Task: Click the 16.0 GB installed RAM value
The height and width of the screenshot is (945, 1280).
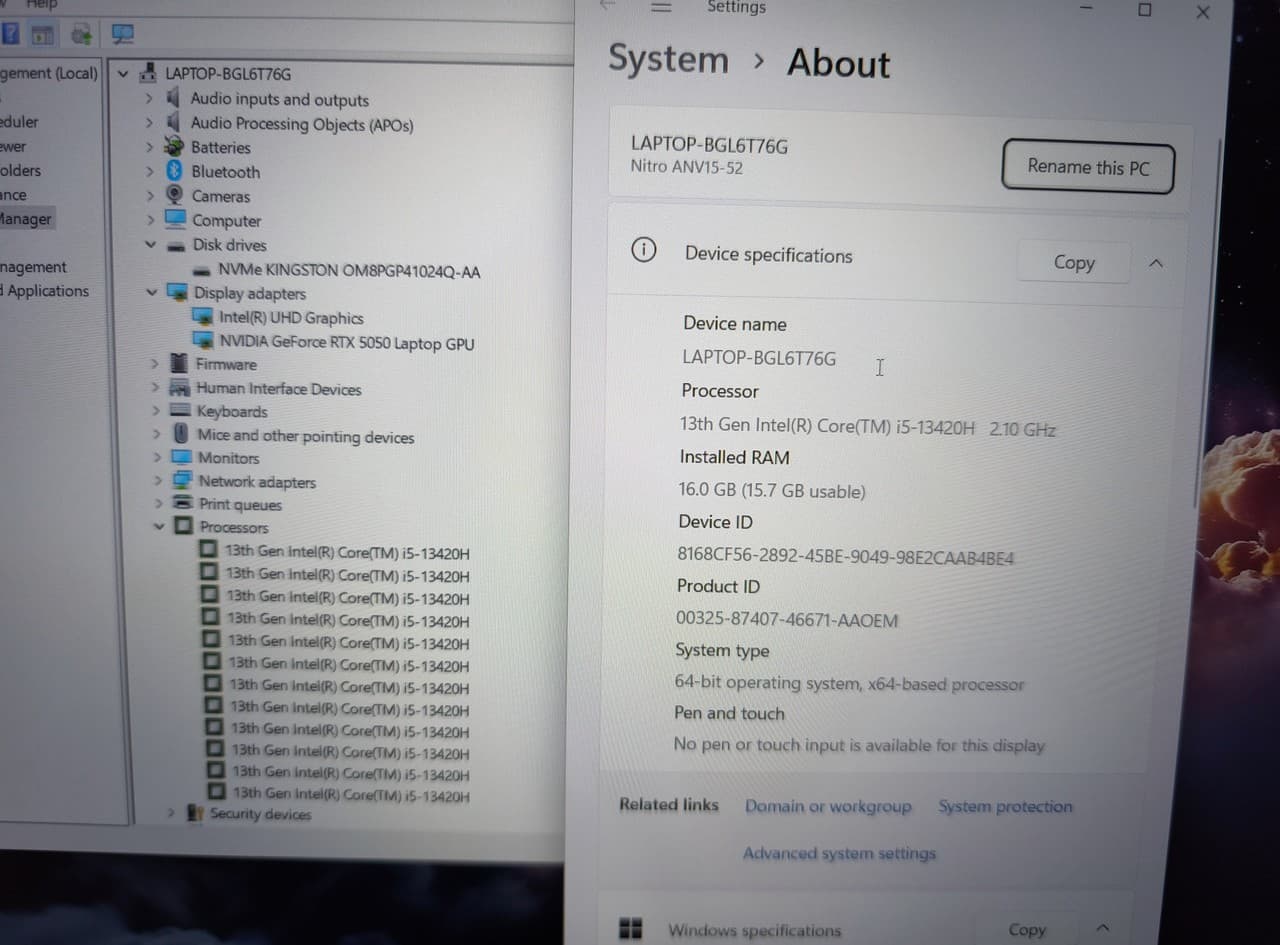Action: pyautogui.click(x=772, y=490)
